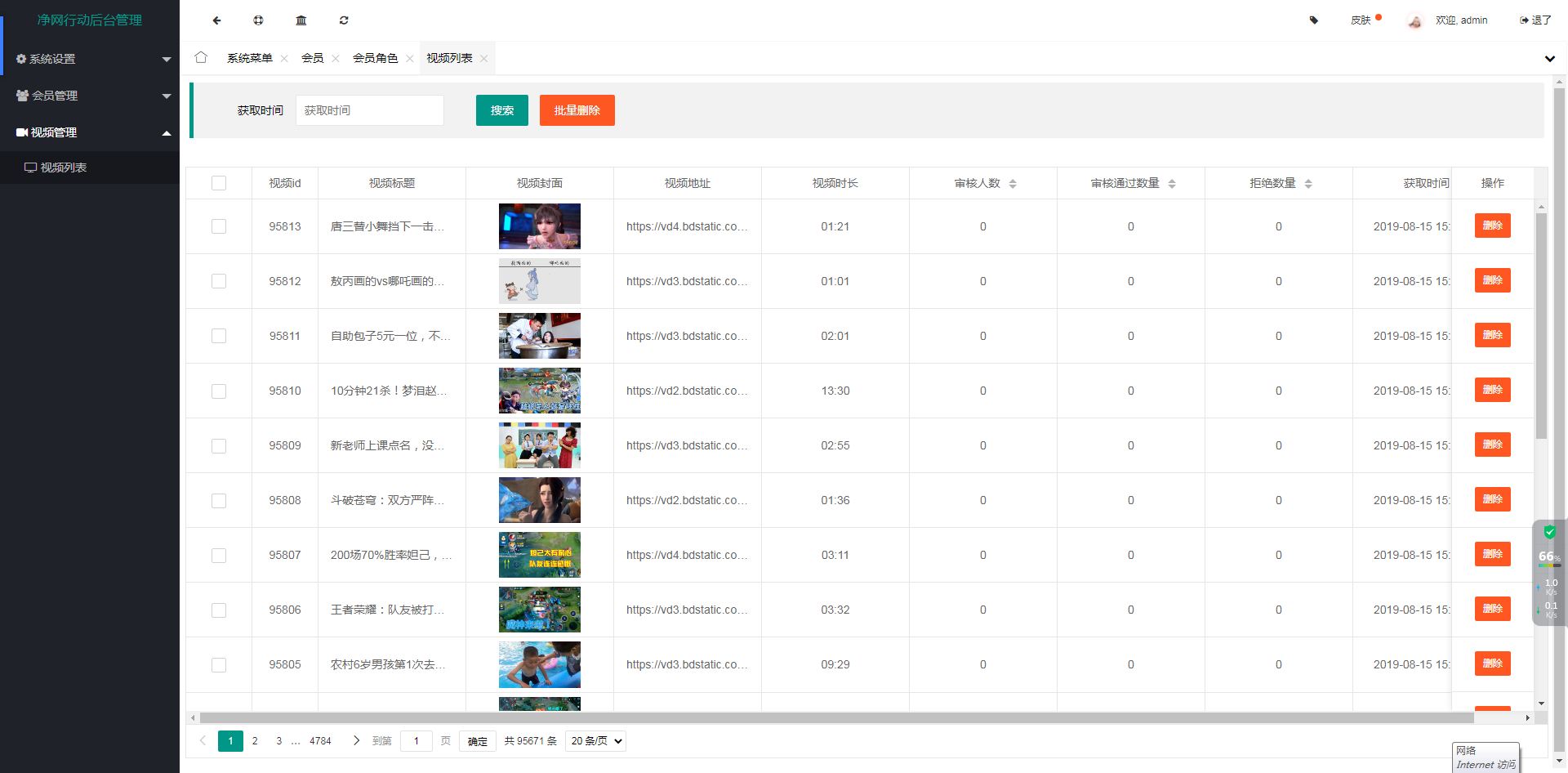Image resolution: width=1568 pixels, height=773 pixels.
Task: Click the home icon tab
Action: coord(201,57)
